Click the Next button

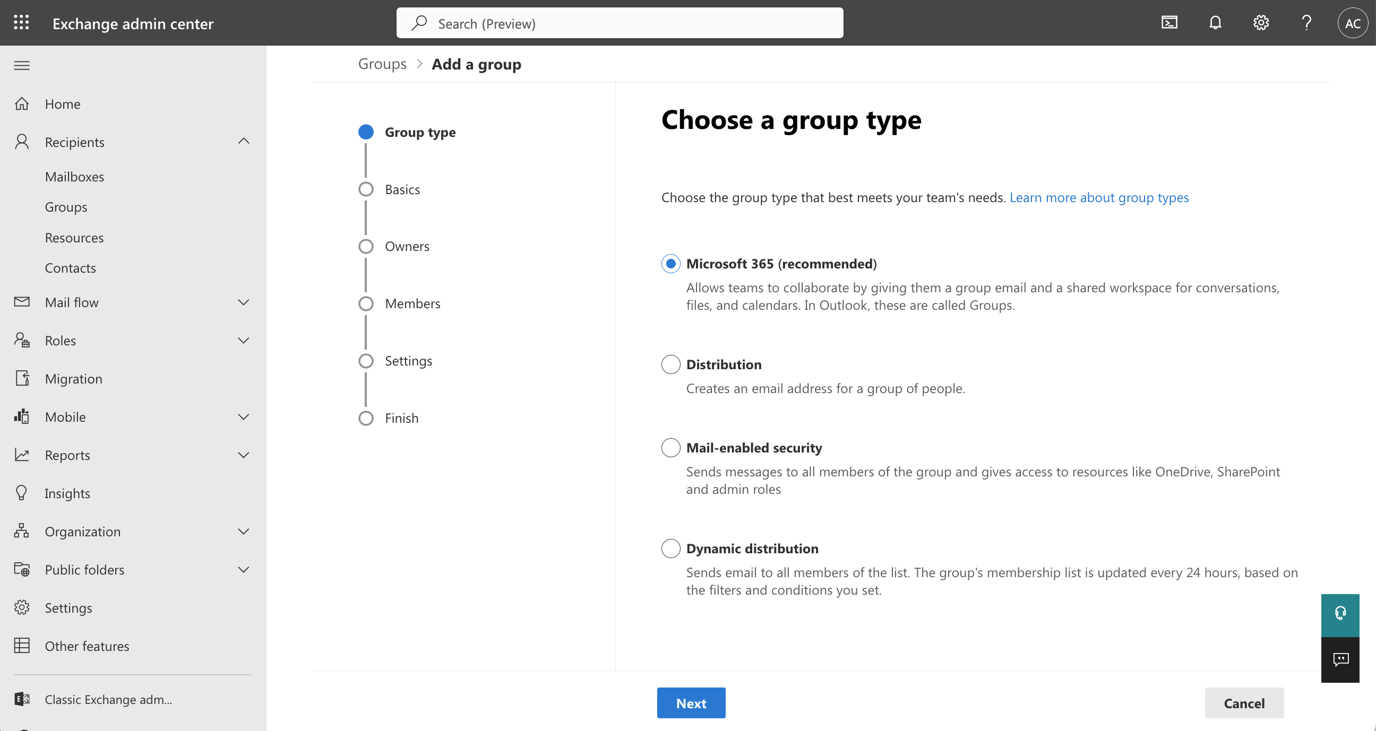click(691, 702)
